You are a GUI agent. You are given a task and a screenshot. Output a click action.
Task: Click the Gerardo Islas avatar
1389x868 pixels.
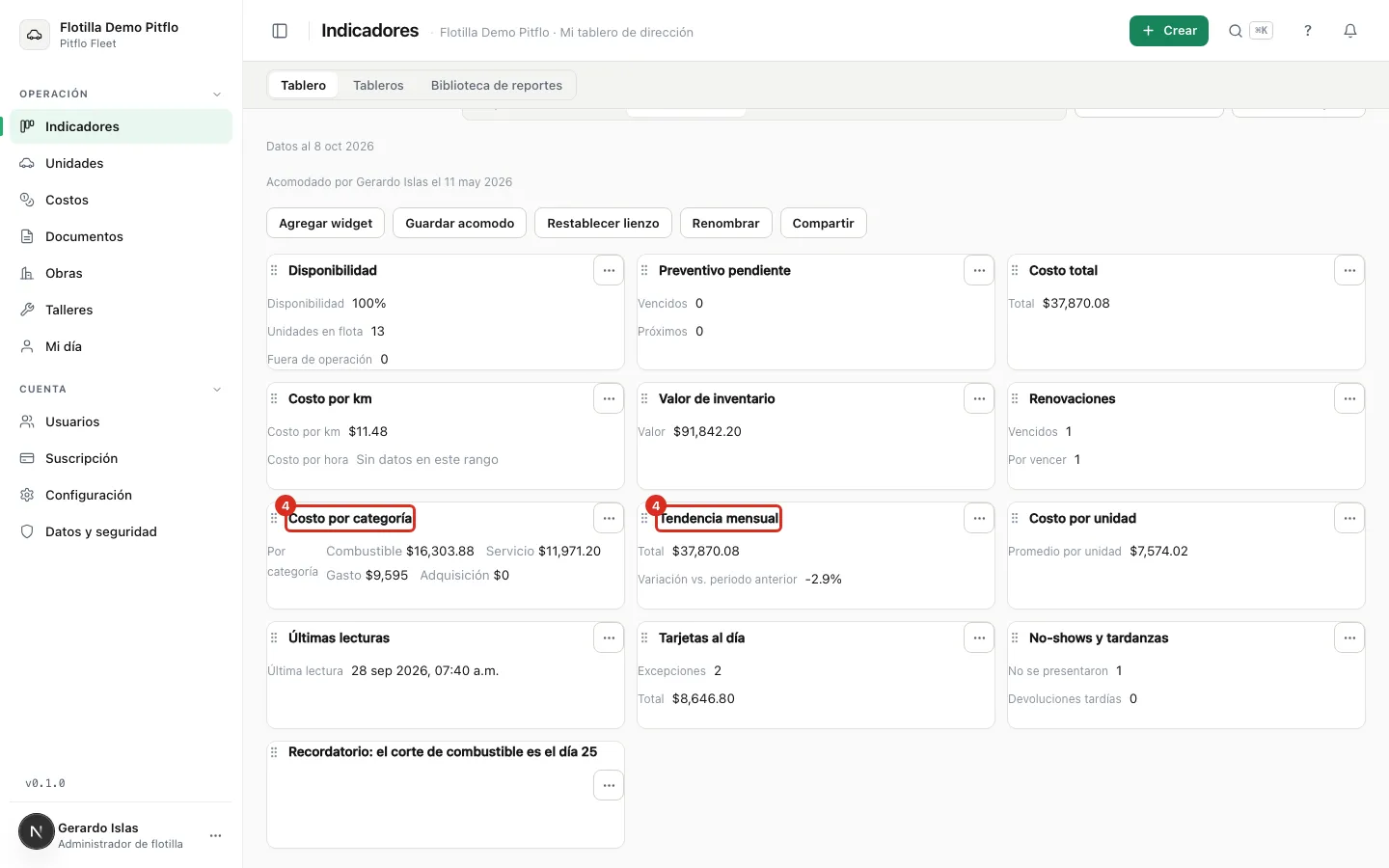(37, 831)
